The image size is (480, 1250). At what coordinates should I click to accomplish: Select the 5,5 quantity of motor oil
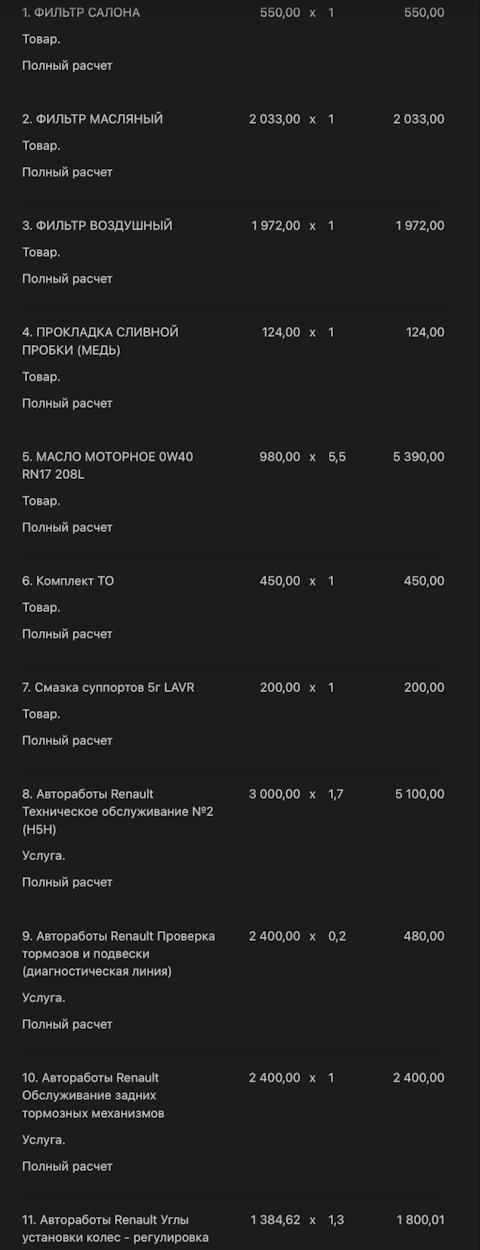337,457
